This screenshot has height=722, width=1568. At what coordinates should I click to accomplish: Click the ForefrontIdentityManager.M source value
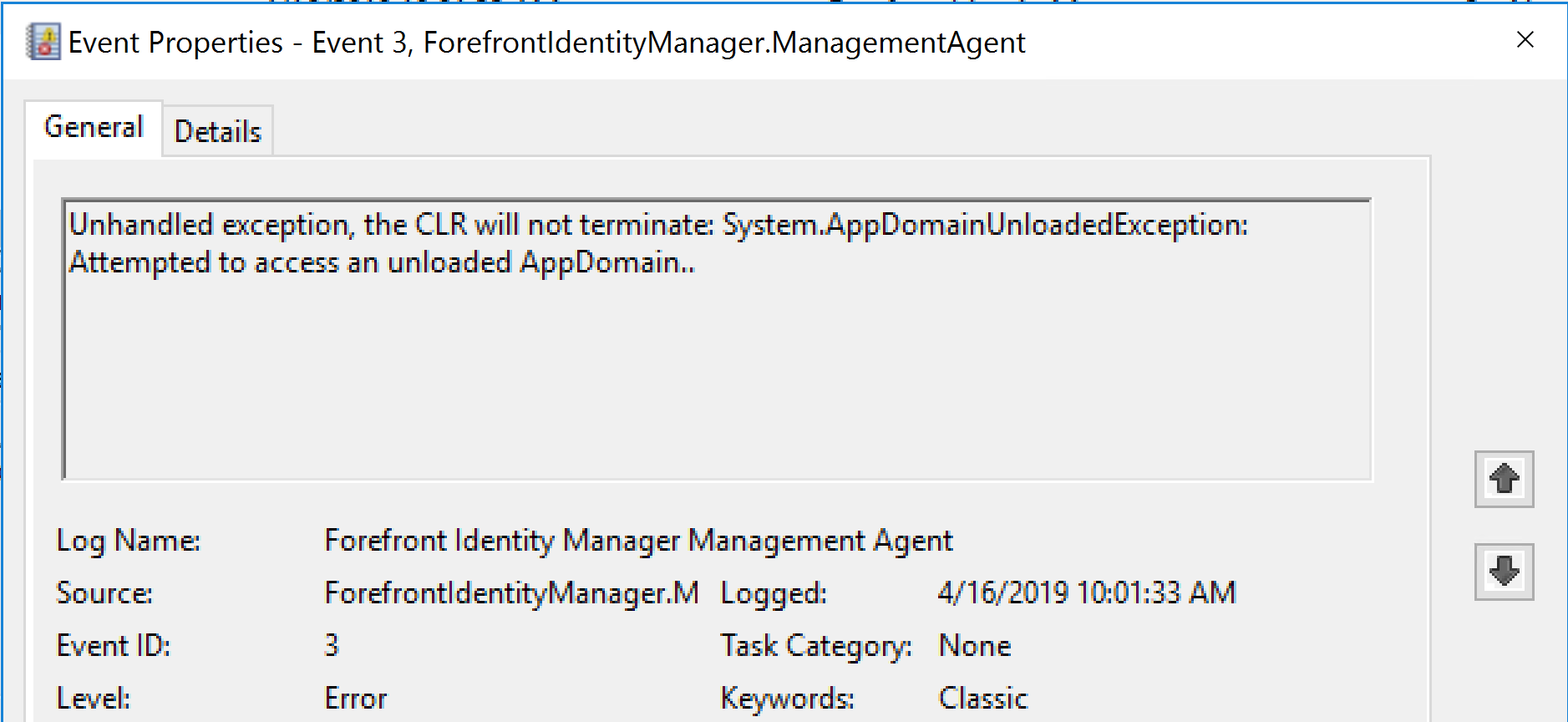(x=511, y=593)
